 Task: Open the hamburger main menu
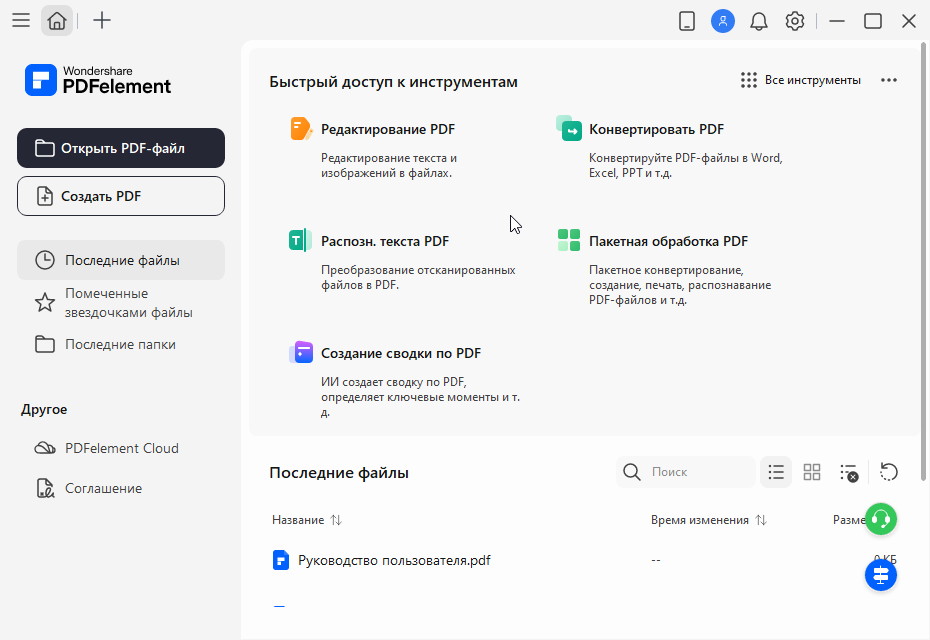(20, 20)
